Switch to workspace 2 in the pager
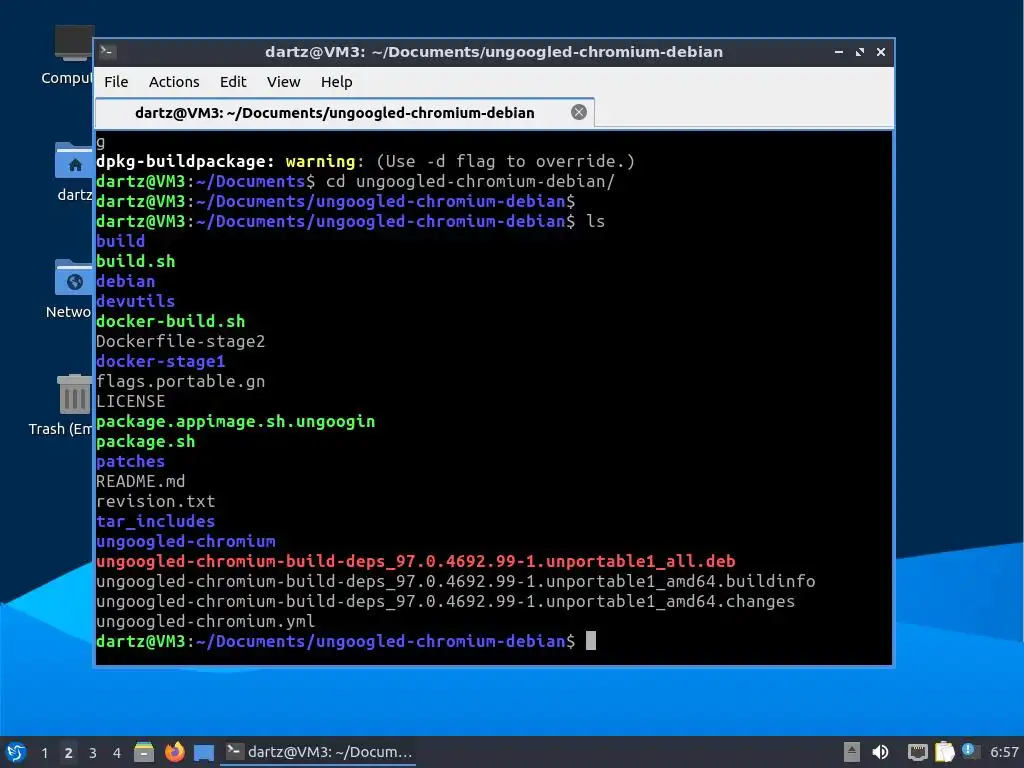The height and width of the screenshot is (768, 1024). pyautogui.click(x=69, y=753)
